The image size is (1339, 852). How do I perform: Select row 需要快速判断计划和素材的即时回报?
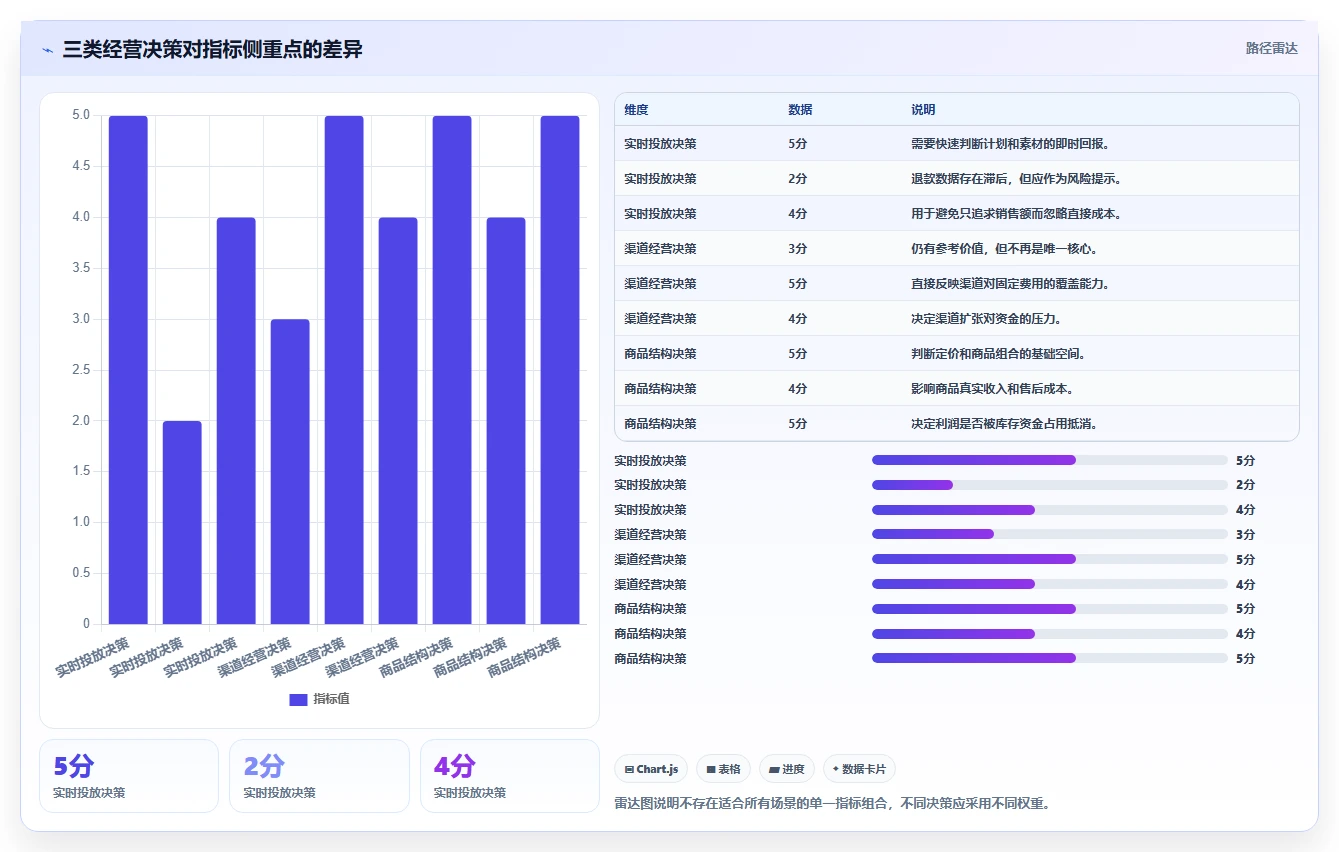point(957,144)
